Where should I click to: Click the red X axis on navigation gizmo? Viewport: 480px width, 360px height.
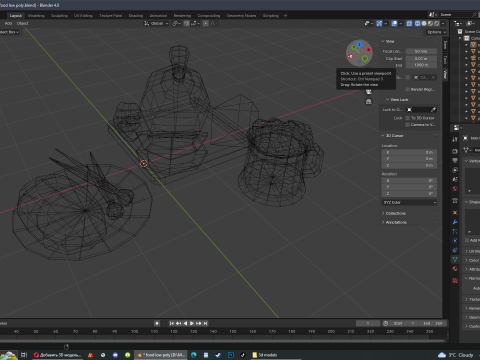click(368, 49)
